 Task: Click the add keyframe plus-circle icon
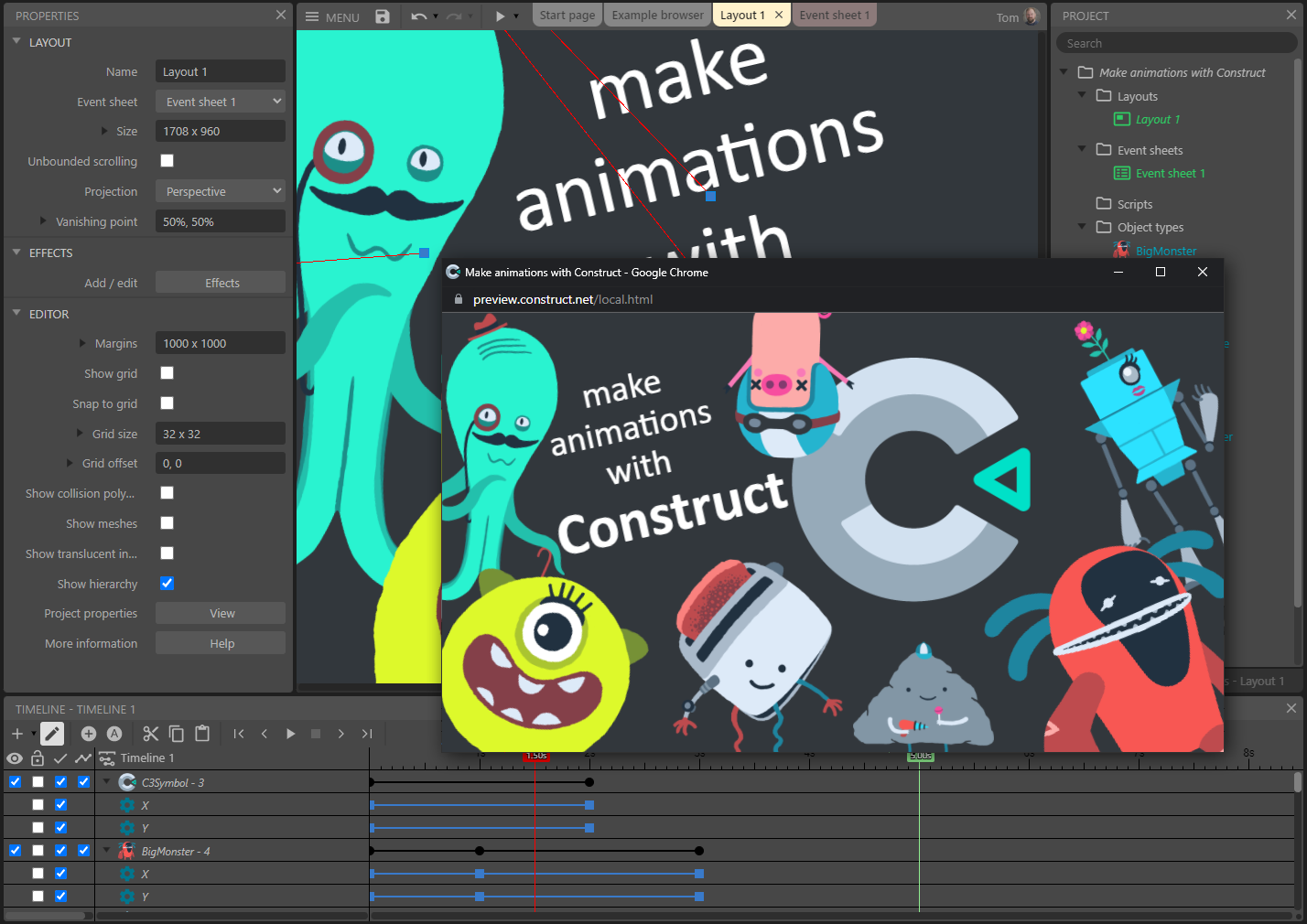pos(88,733)
